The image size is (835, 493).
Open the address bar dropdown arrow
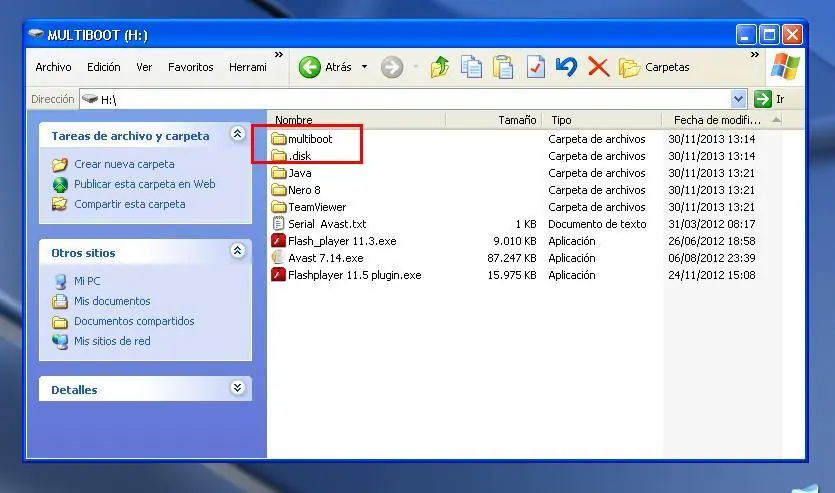[739, 99]
